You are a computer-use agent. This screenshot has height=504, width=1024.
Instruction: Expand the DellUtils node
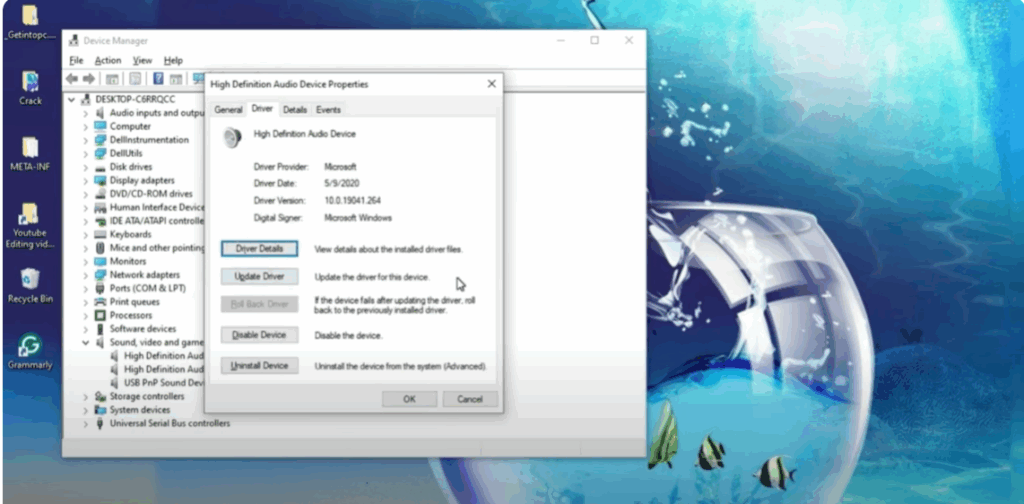85,153
